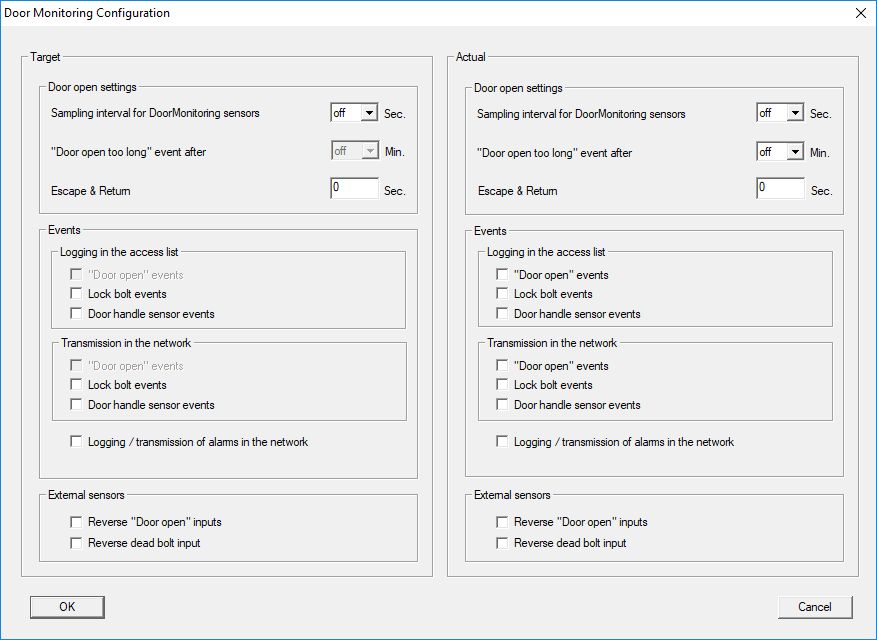The height and width of the screenshot is (640, 877).
Task: Click the Cancel button
Action: coord(814,607)
